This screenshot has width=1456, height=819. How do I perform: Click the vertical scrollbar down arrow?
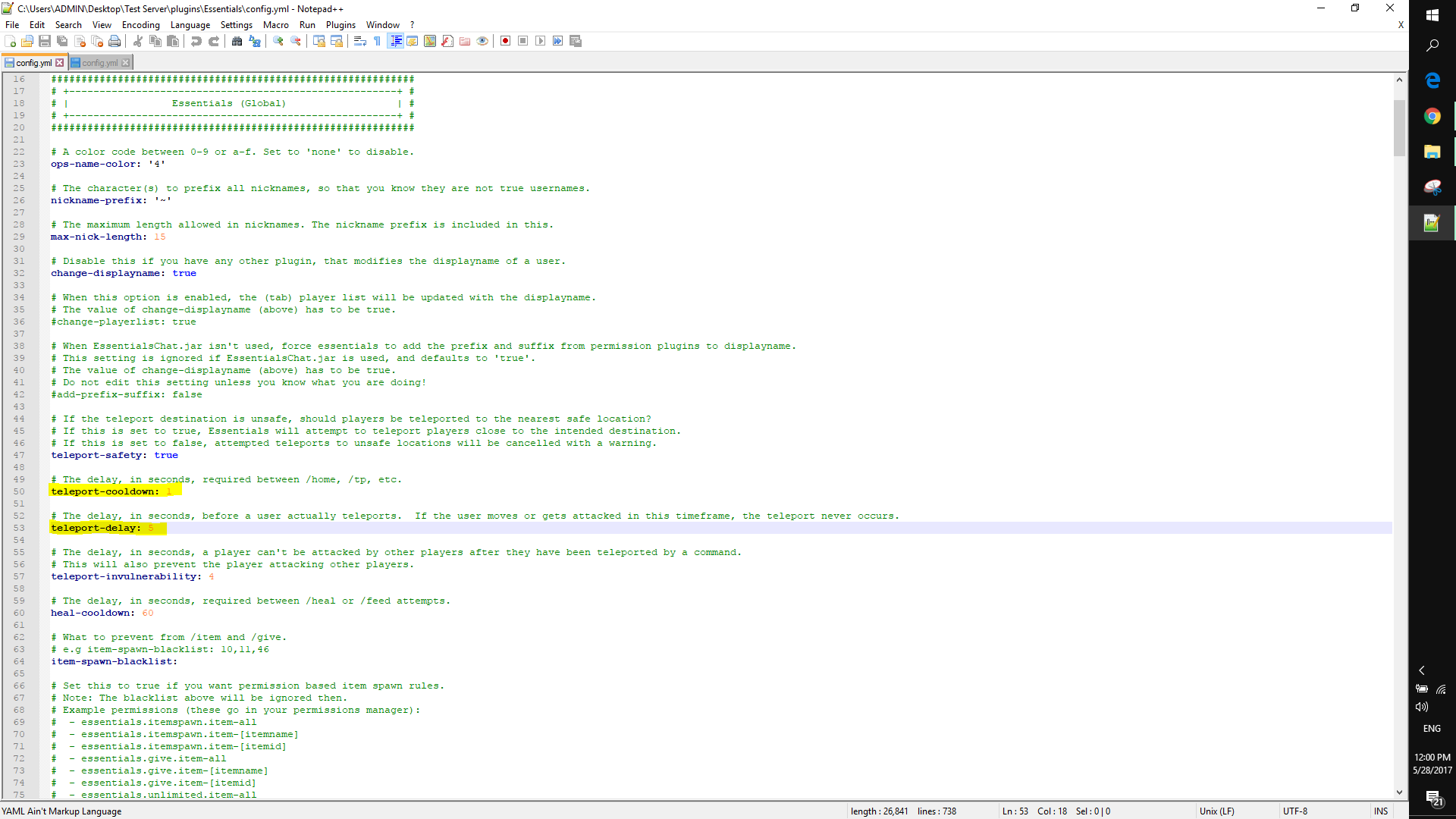[1399, 792]
